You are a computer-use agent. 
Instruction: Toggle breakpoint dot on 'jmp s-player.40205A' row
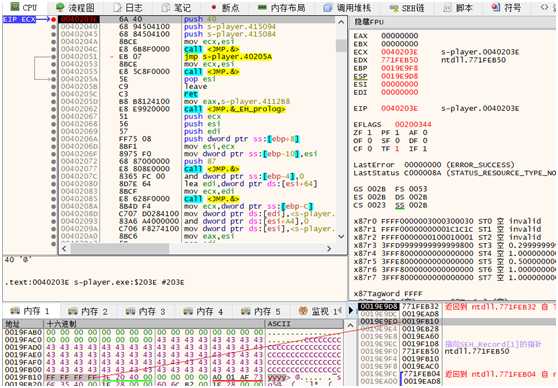click(53, 57)
